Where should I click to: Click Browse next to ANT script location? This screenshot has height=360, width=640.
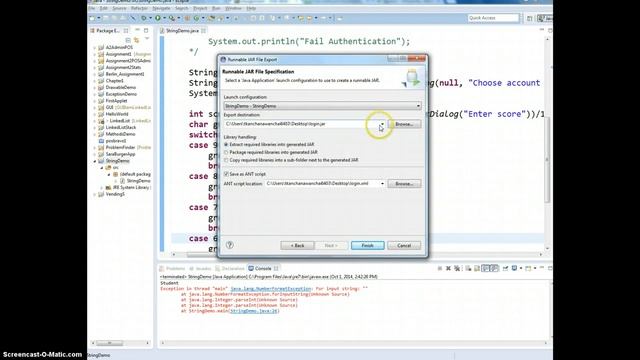coord(404,184)
